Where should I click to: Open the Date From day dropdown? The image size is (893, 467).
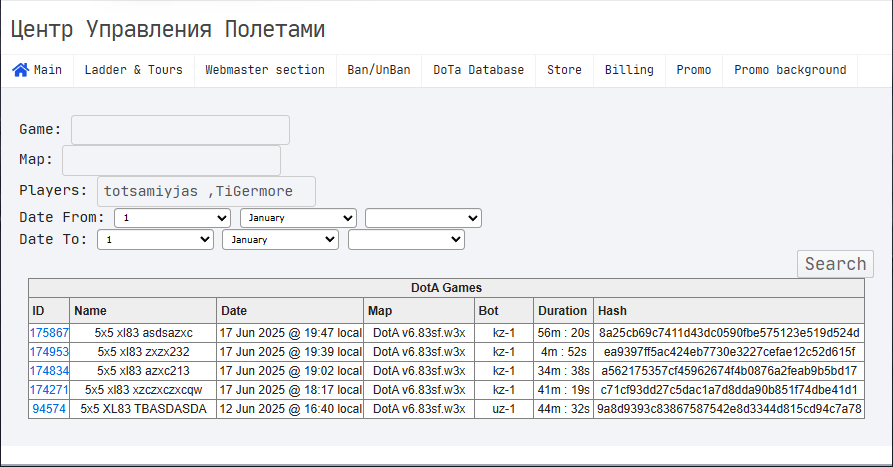pyautogui.click(x=173, y=218)
